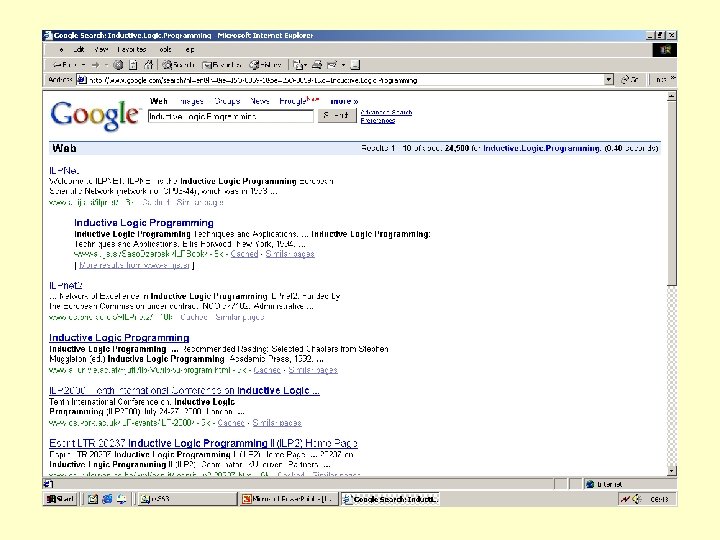This screenshot has height=540, width=720.
Task: Click the first taskbar window button
Action: point(188,499)
